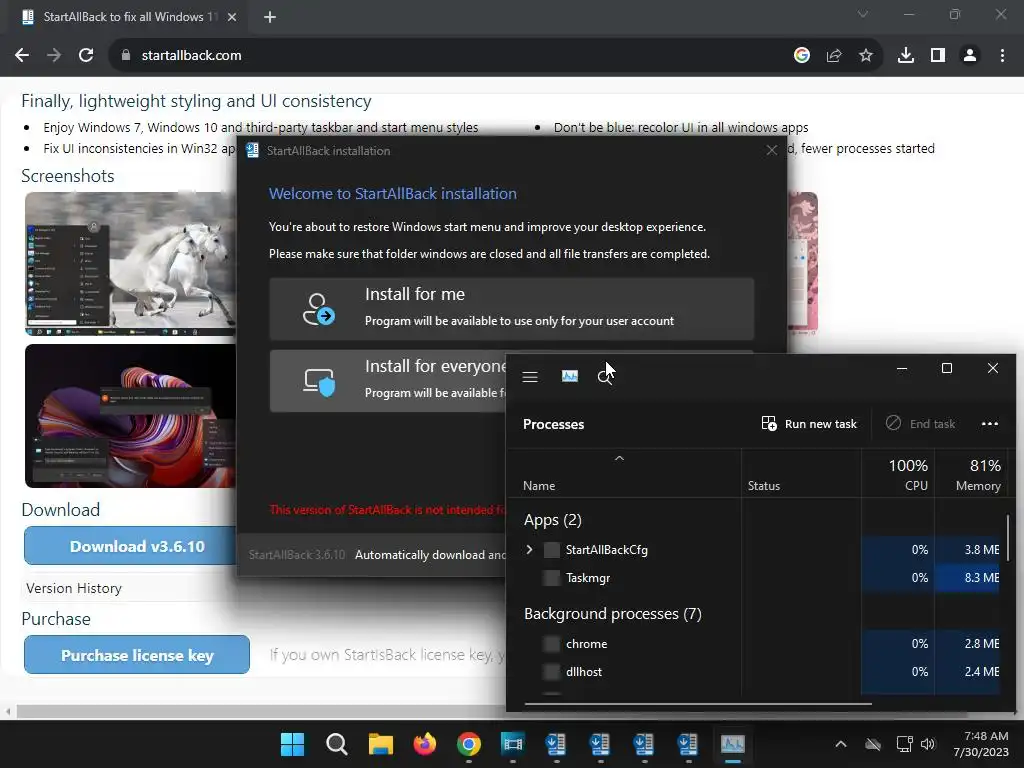Click the browser Forward arrow
This screenshot has height=768, width=1024.
[54, 56]
